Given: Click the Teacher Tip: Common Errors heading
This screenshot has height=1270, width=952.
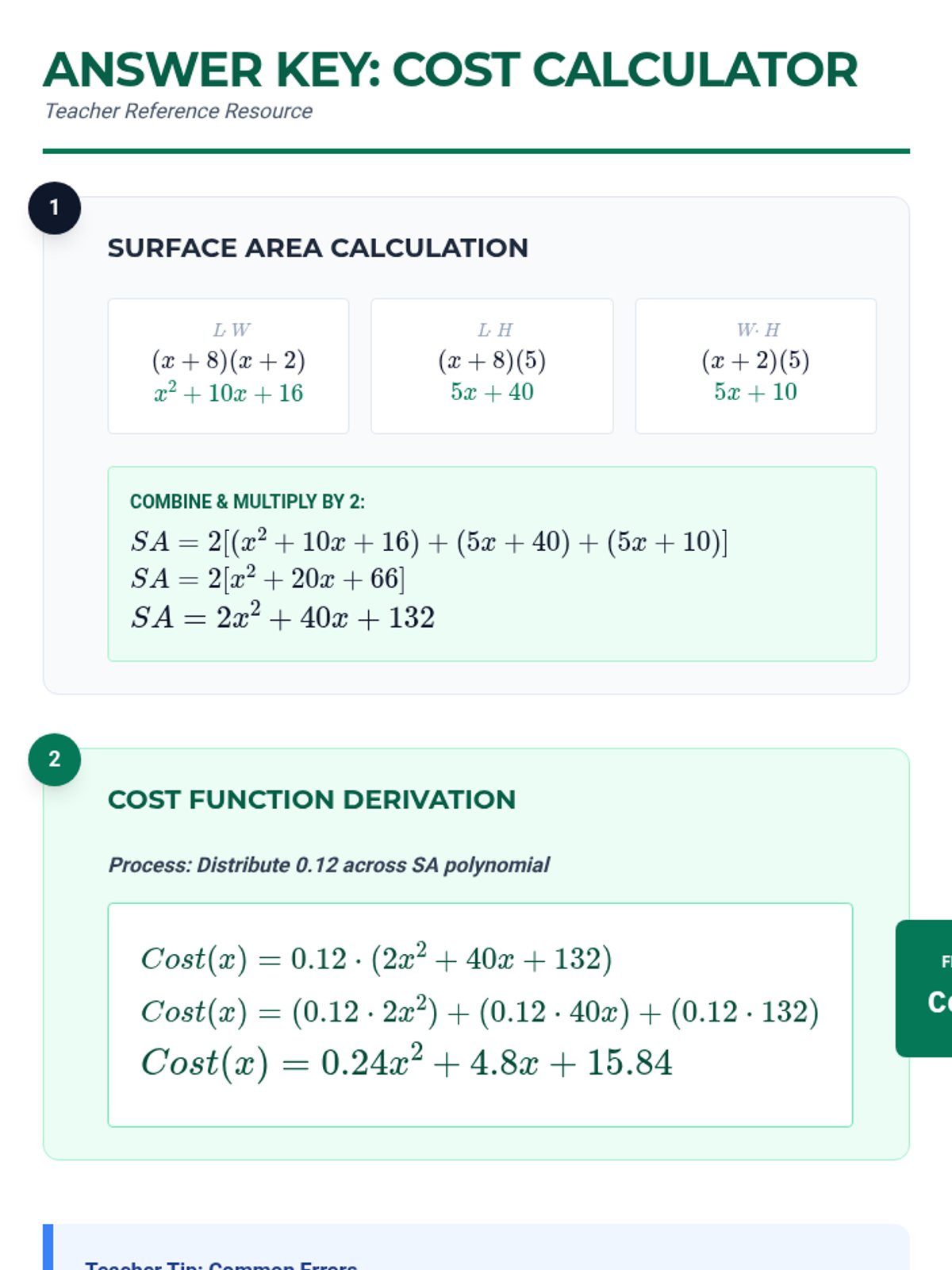Looking at the screenshot, I should click(221, 1264).
